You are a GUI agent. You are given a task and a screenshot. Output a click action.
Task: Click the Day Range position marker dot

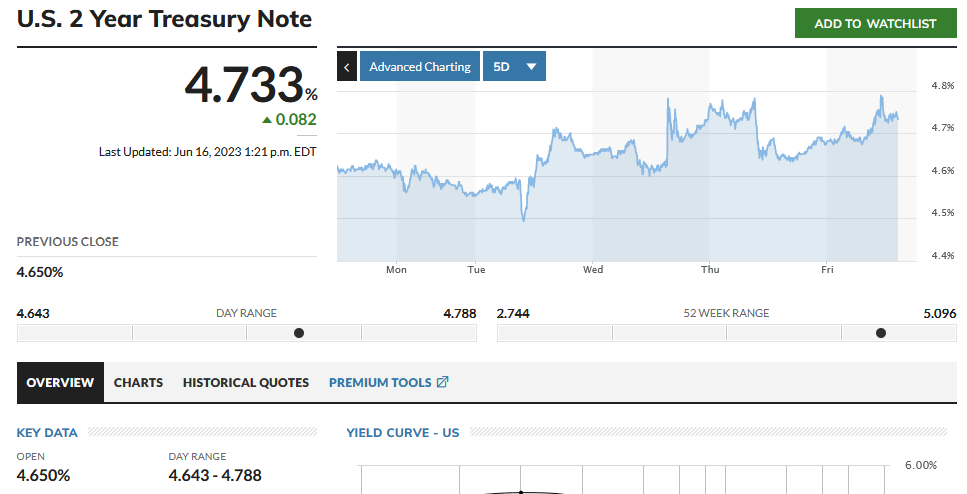pos(298,333)
